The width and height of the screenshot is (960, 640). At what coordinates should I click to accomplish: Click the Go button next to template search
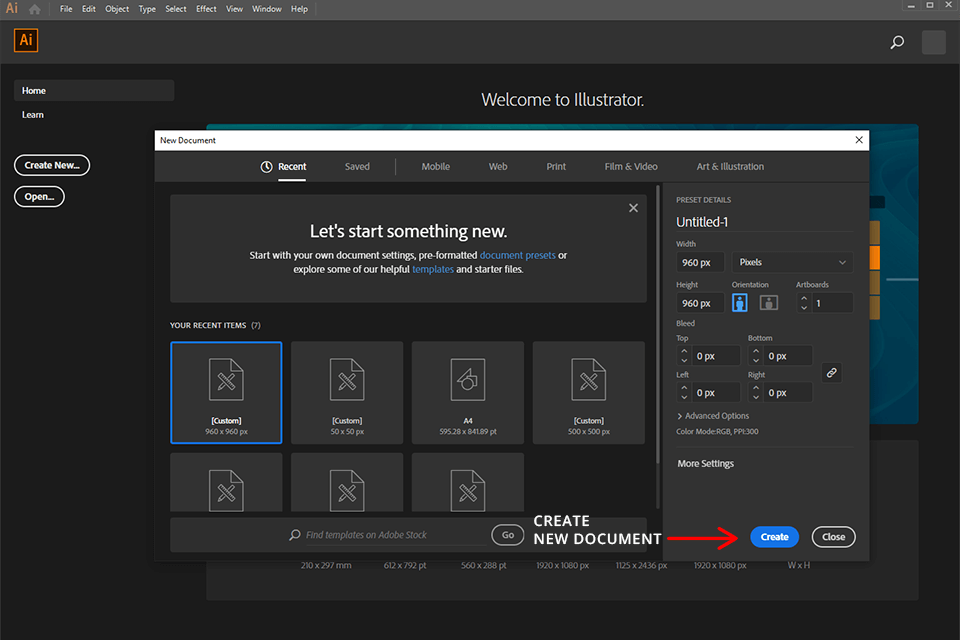507,534
